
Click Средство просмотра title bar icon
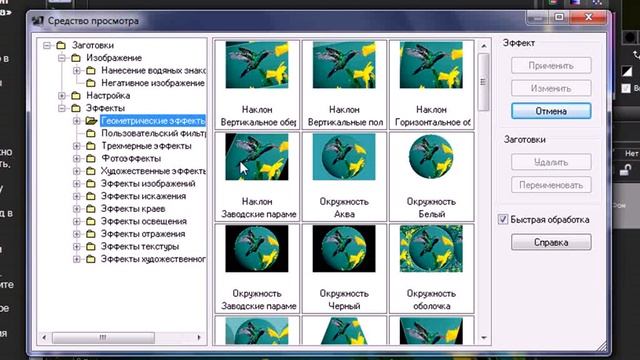pos(38,20)
